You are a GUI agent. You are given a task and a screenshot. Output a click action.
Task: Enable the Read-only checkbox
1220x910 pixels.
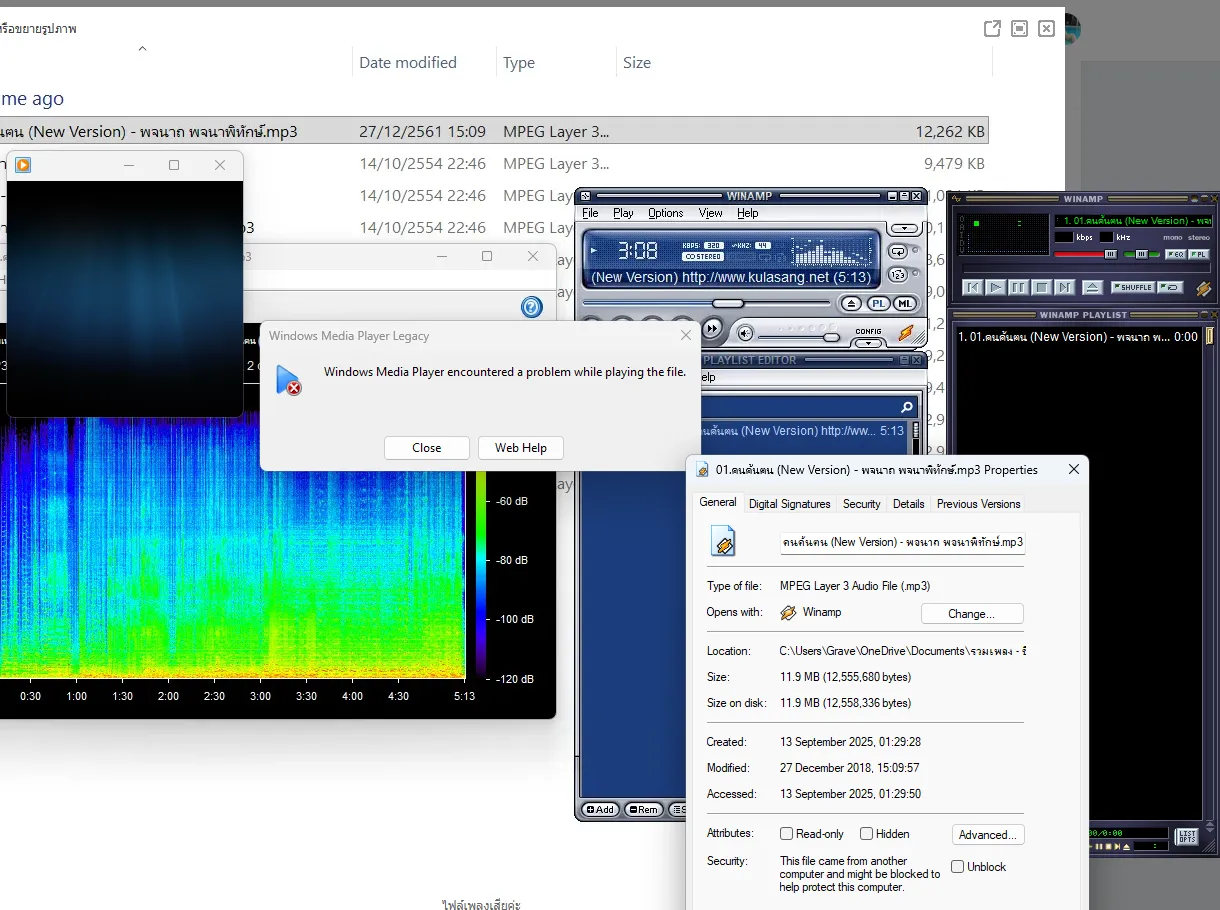(x=786, y=834)
